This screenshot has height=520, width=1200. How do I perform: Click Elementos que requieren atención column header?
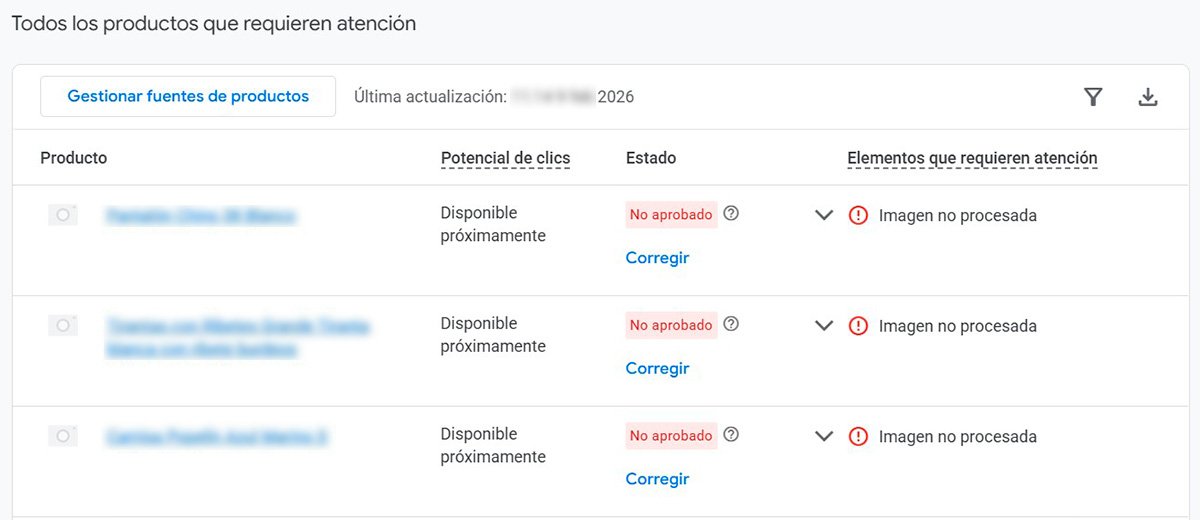[x=972, y=158]
